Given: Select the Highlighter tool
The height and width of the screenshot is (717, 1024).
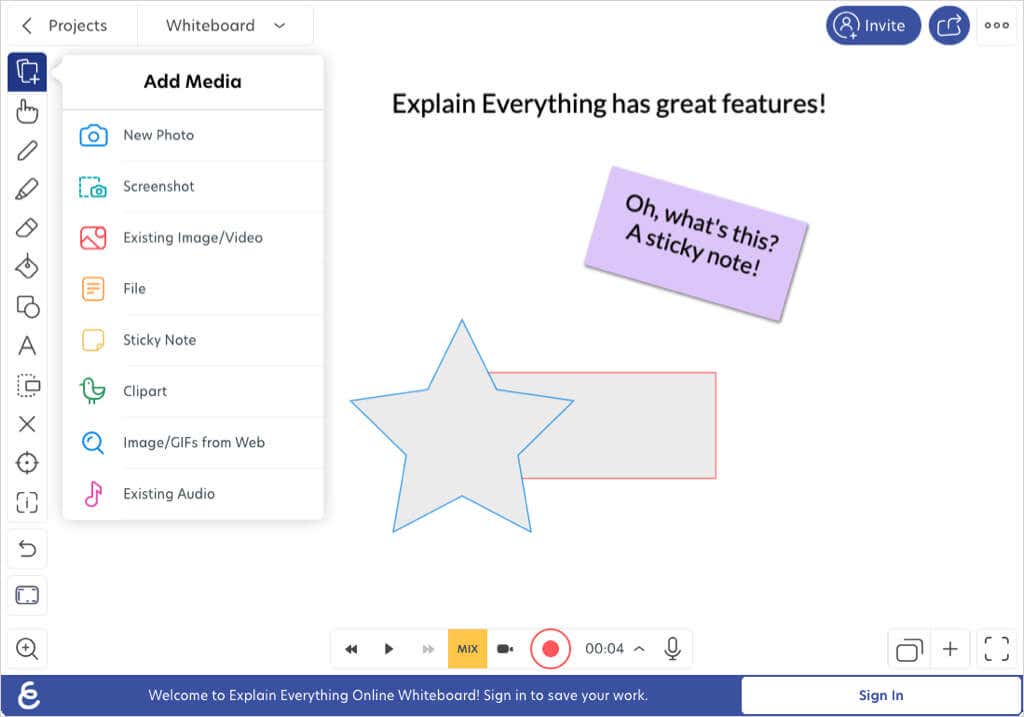Looking at the screenshot, I should click(x=27, y=190).
